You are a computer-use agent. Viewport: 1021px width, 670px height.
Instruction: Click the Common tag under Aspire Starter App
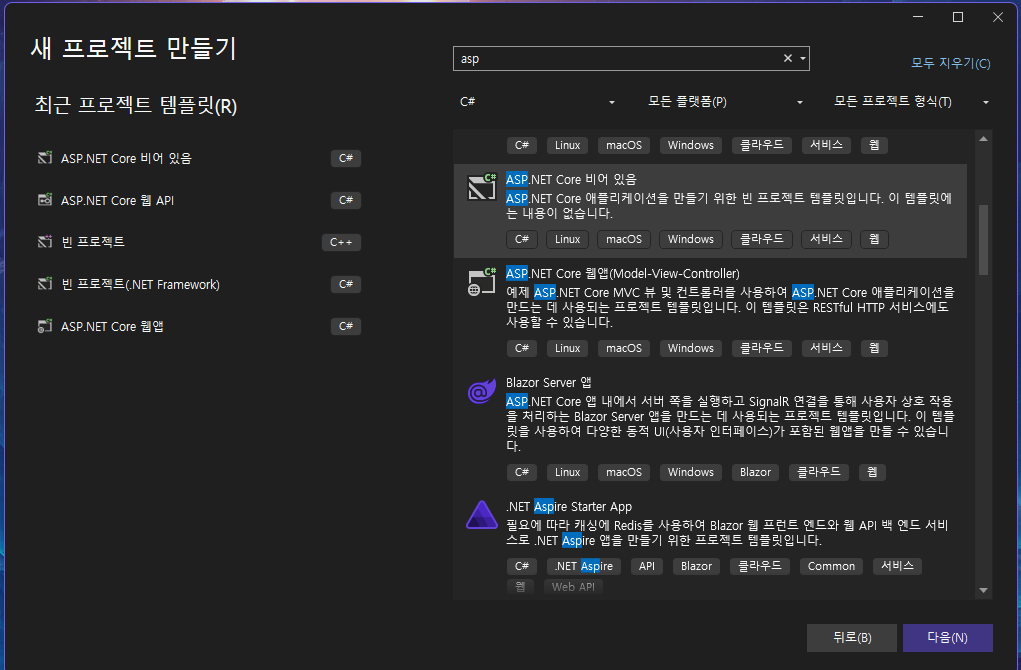tap(831, 566)
